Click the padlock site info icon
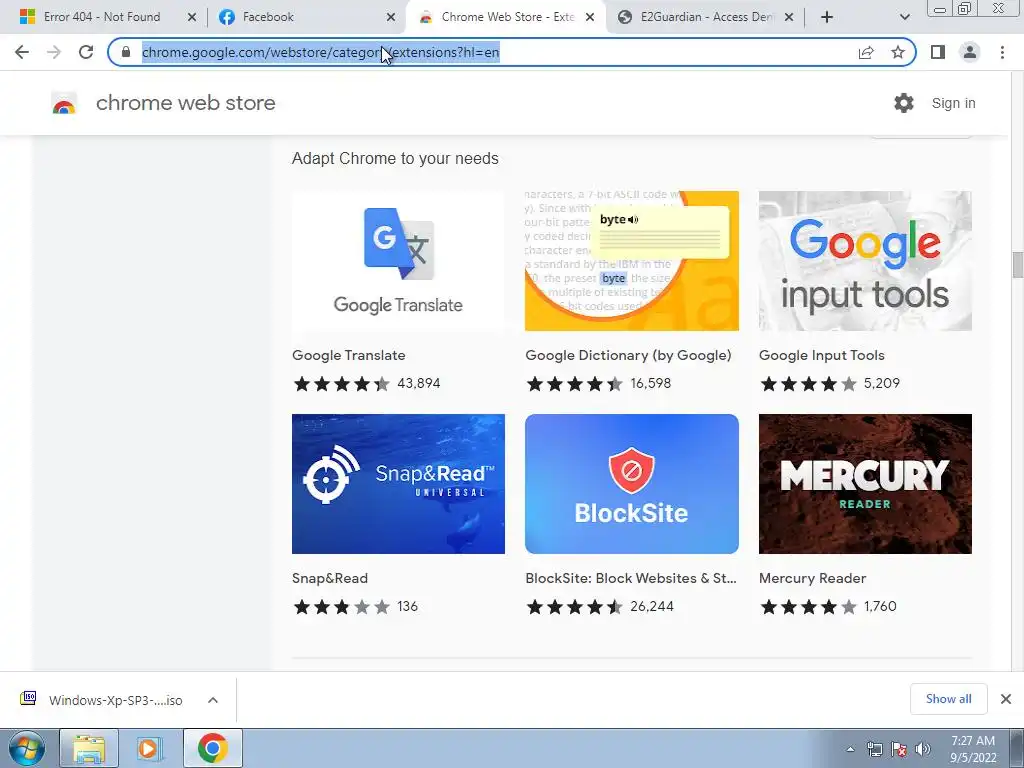Image resolution: width=1024 pixels, height=768 pixels. click(x=126, y=52)
